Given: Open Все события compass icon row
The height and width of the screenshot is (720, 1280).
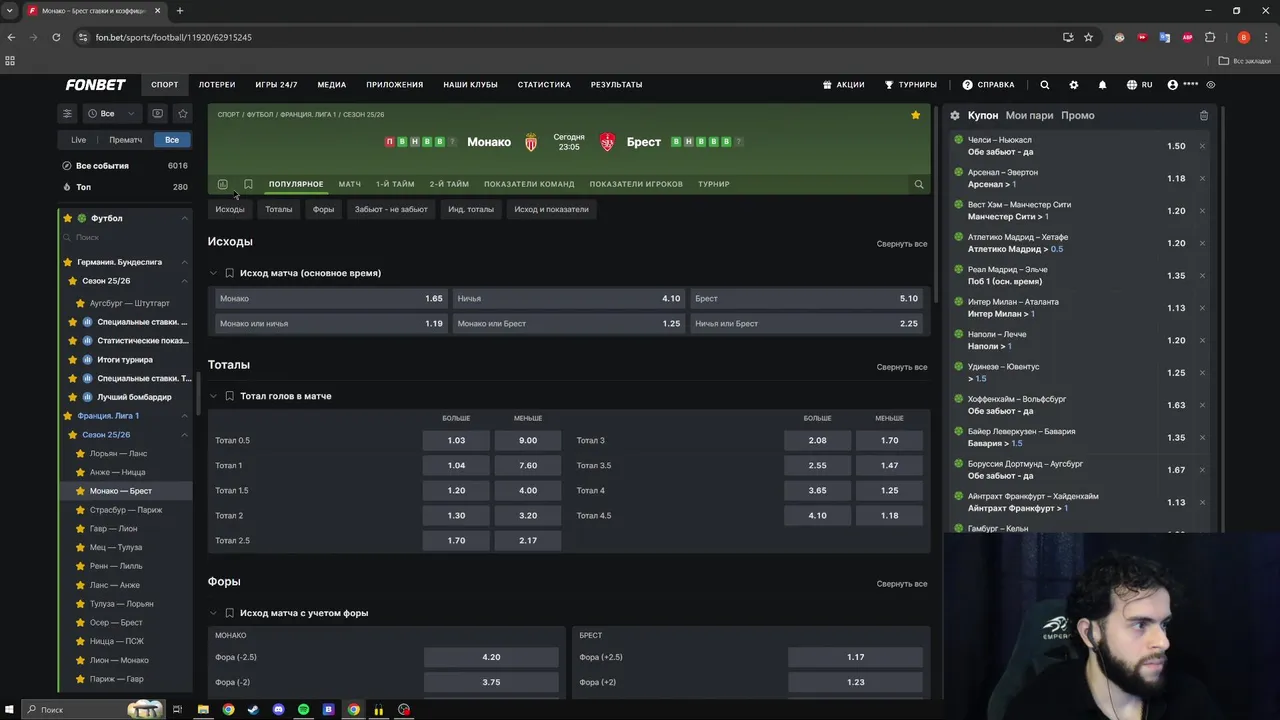Looking at the screenshot, I should tap(125, 165).
